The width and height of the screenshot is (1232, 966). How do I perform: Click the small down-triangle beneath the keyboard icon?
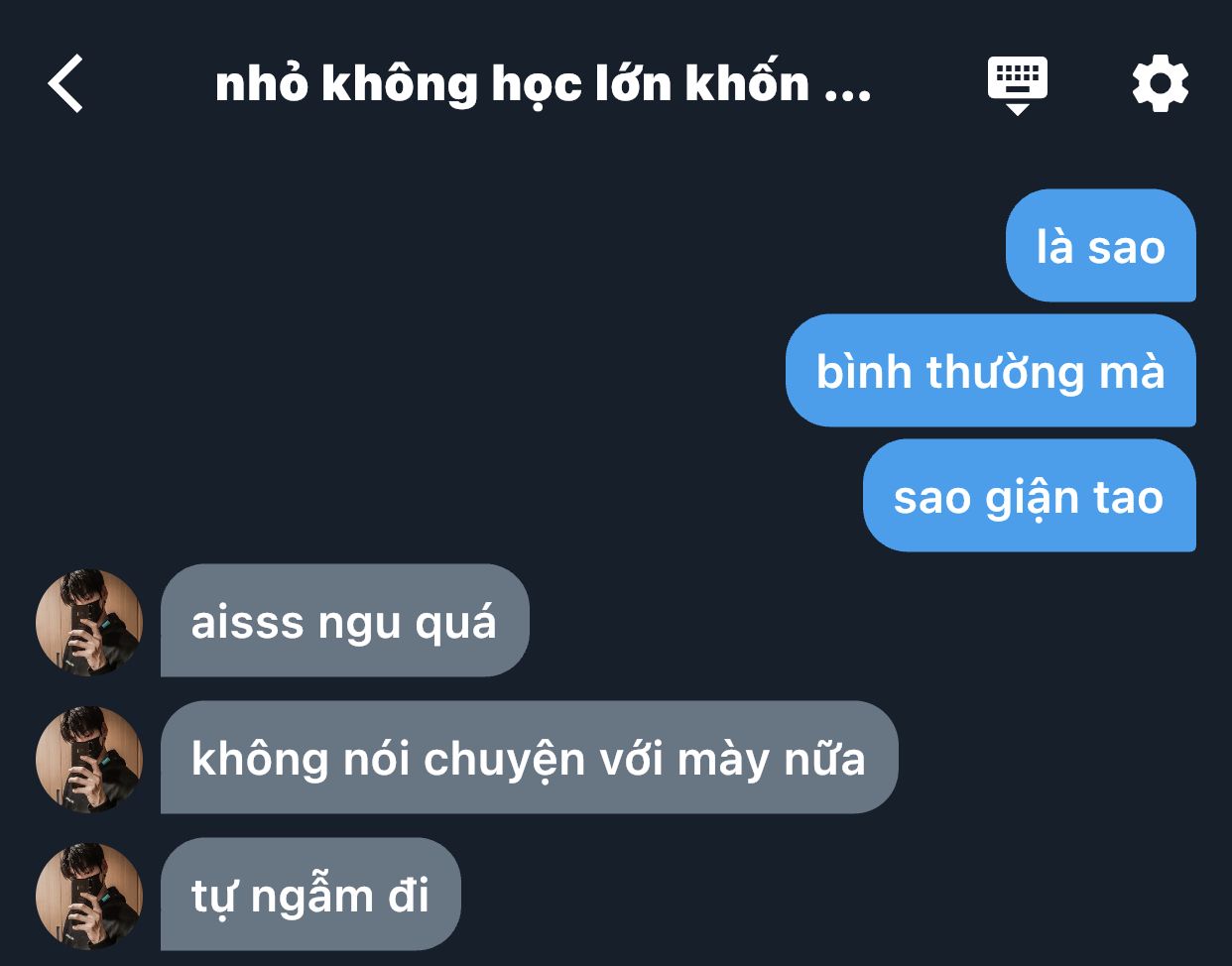click(1018, 109)
